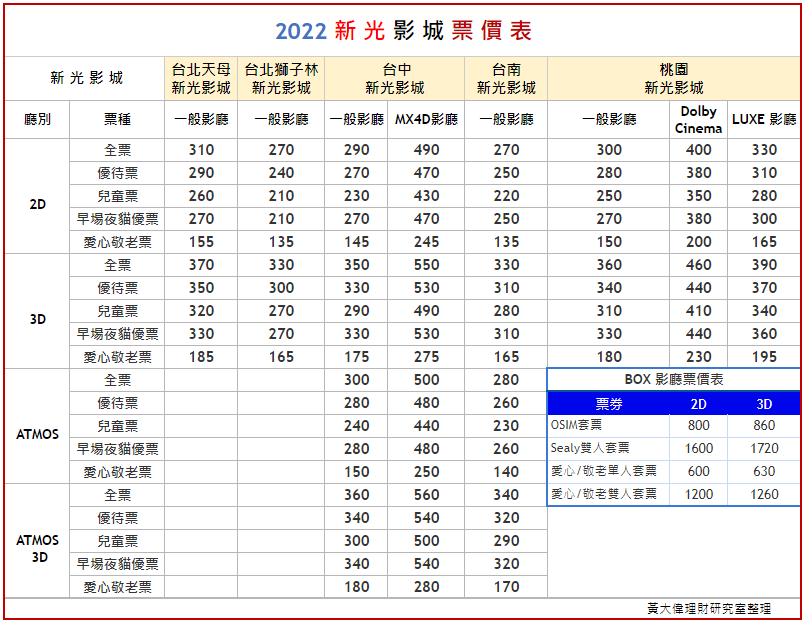Select the 台北獅子林新光影城 column header
This screenshot has width=808, height=623.
coord(281,78)
